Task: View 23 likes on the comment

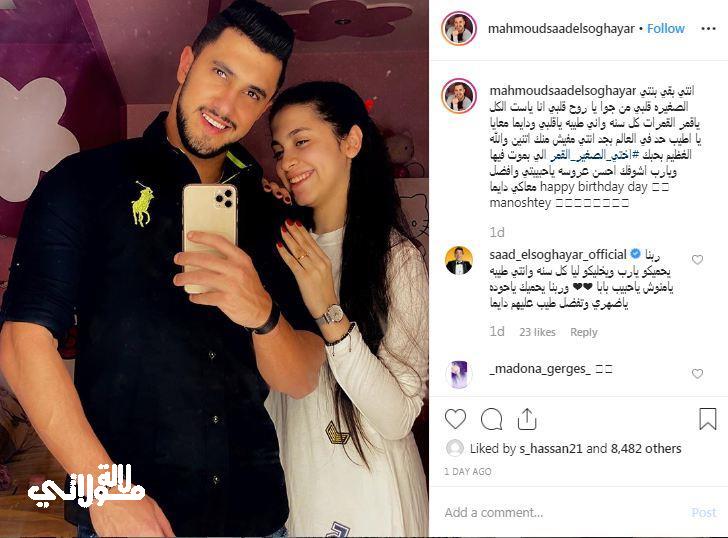Action: (537, 332)
